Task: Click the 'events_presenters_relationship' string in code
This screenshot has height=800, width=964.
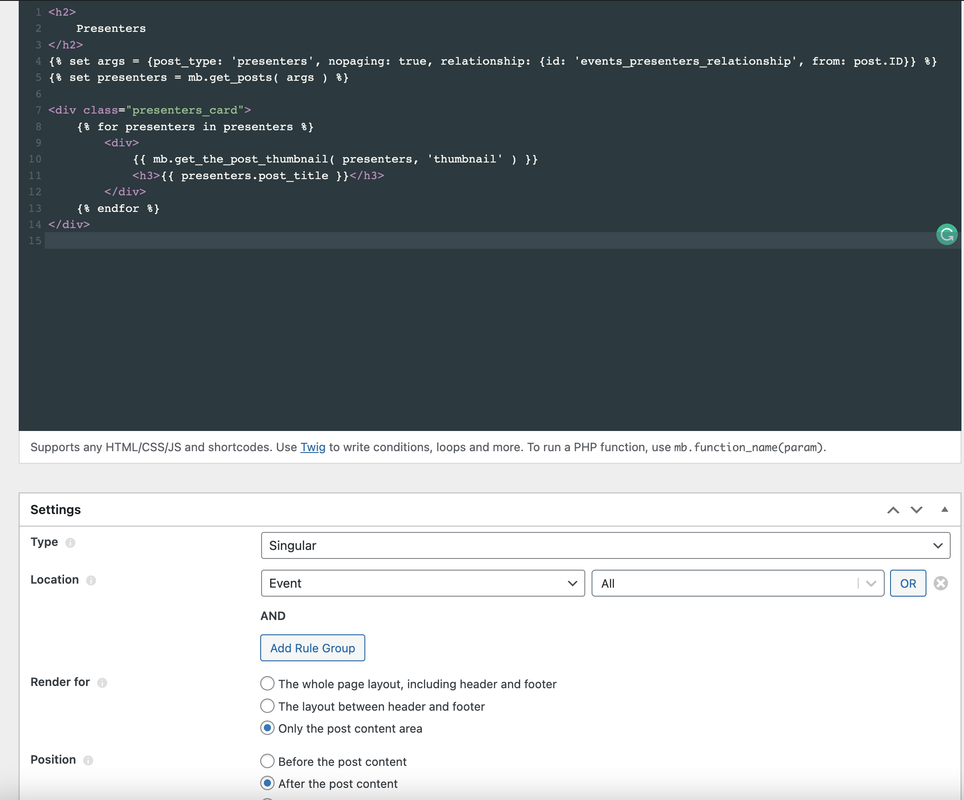Action: [685, 61]
